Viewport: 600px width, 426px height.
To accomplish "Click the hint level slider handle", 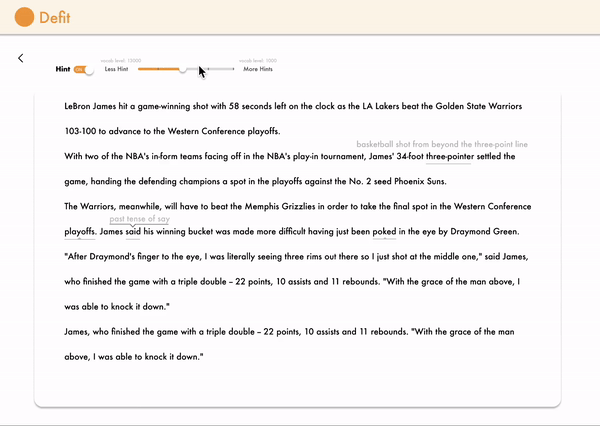I will pyautogui.click(x=183, y=69).
